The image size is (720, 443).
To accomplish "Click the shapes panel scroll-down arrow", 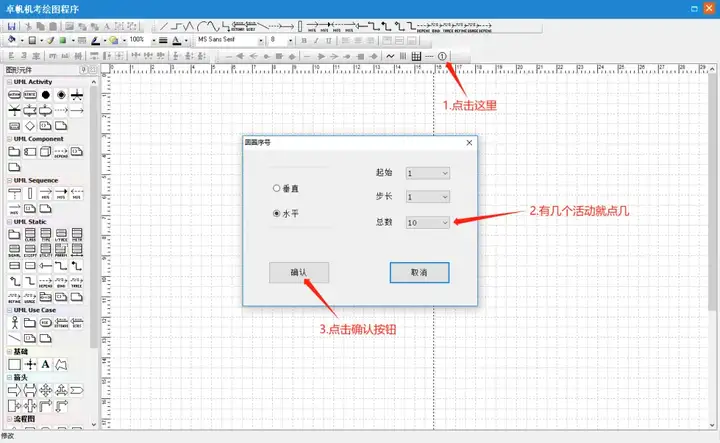I will pos(94,424).
